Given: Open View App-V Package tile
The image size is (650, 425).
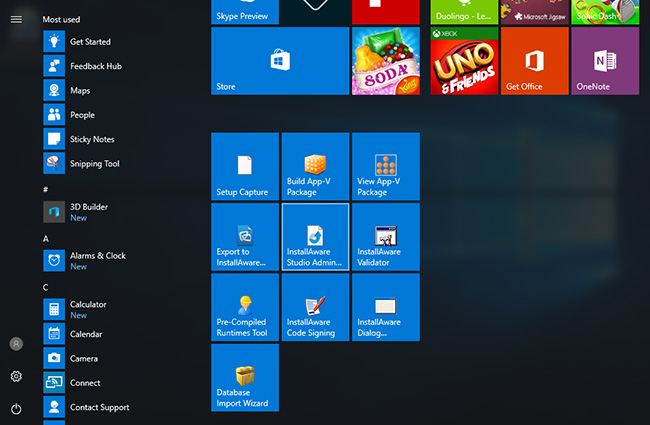Looking at the screenshot, I should (x=386, y=166).
